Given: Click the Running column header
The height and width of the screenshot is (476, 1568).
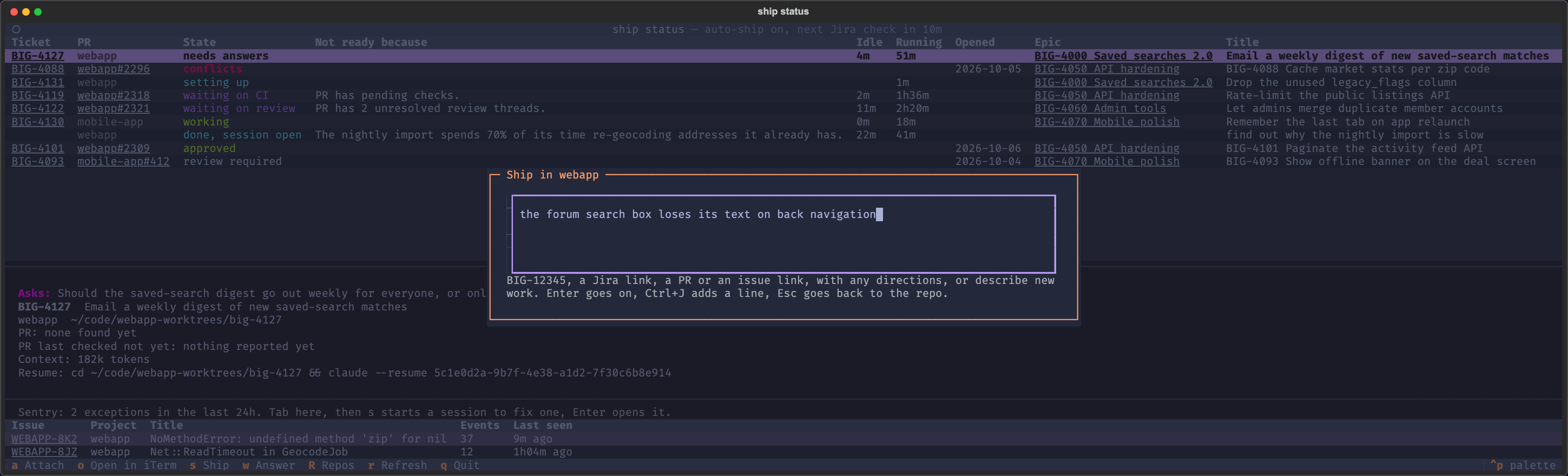Looking at the screenshot, I should 919,43.
